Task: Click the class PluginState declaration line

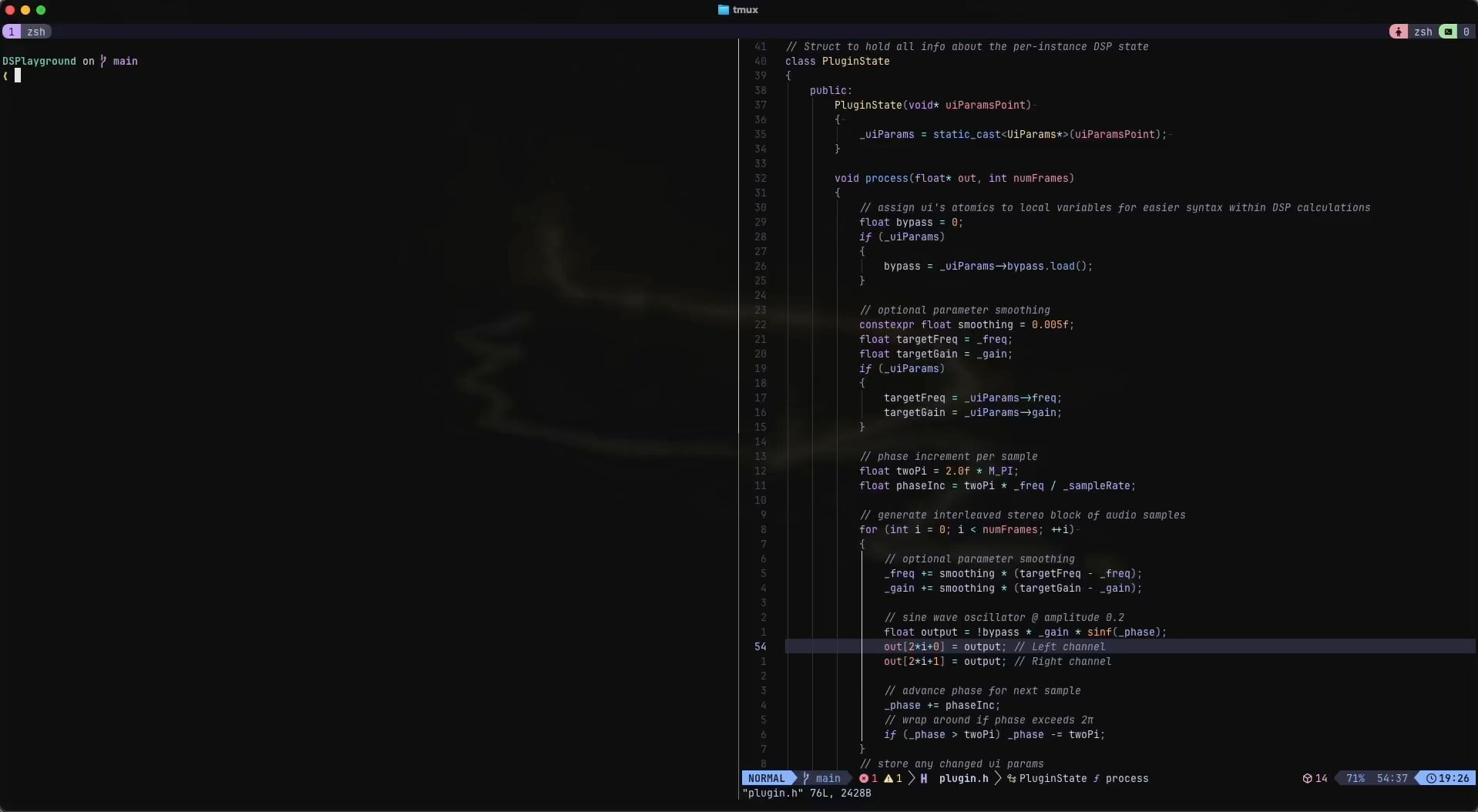Action: [837, 61]
